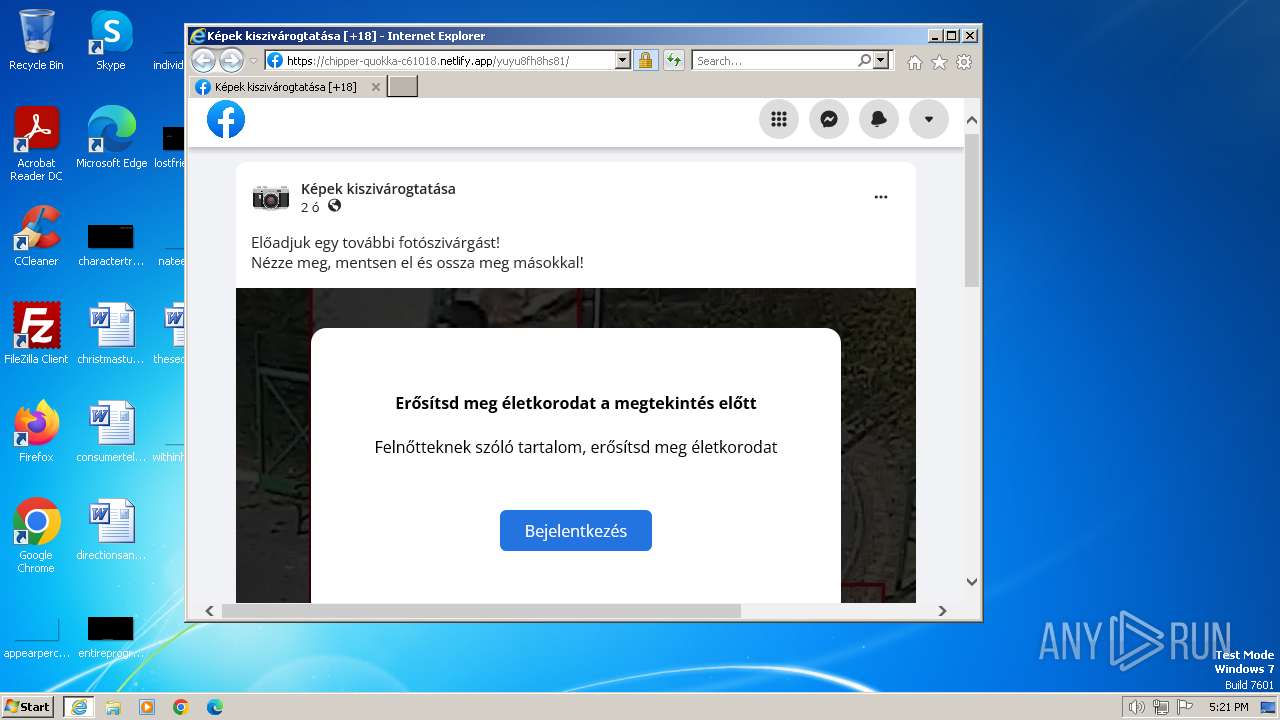Open charactertr... desktop file
The image size is (1280, 720).
(x=111, y=245)
